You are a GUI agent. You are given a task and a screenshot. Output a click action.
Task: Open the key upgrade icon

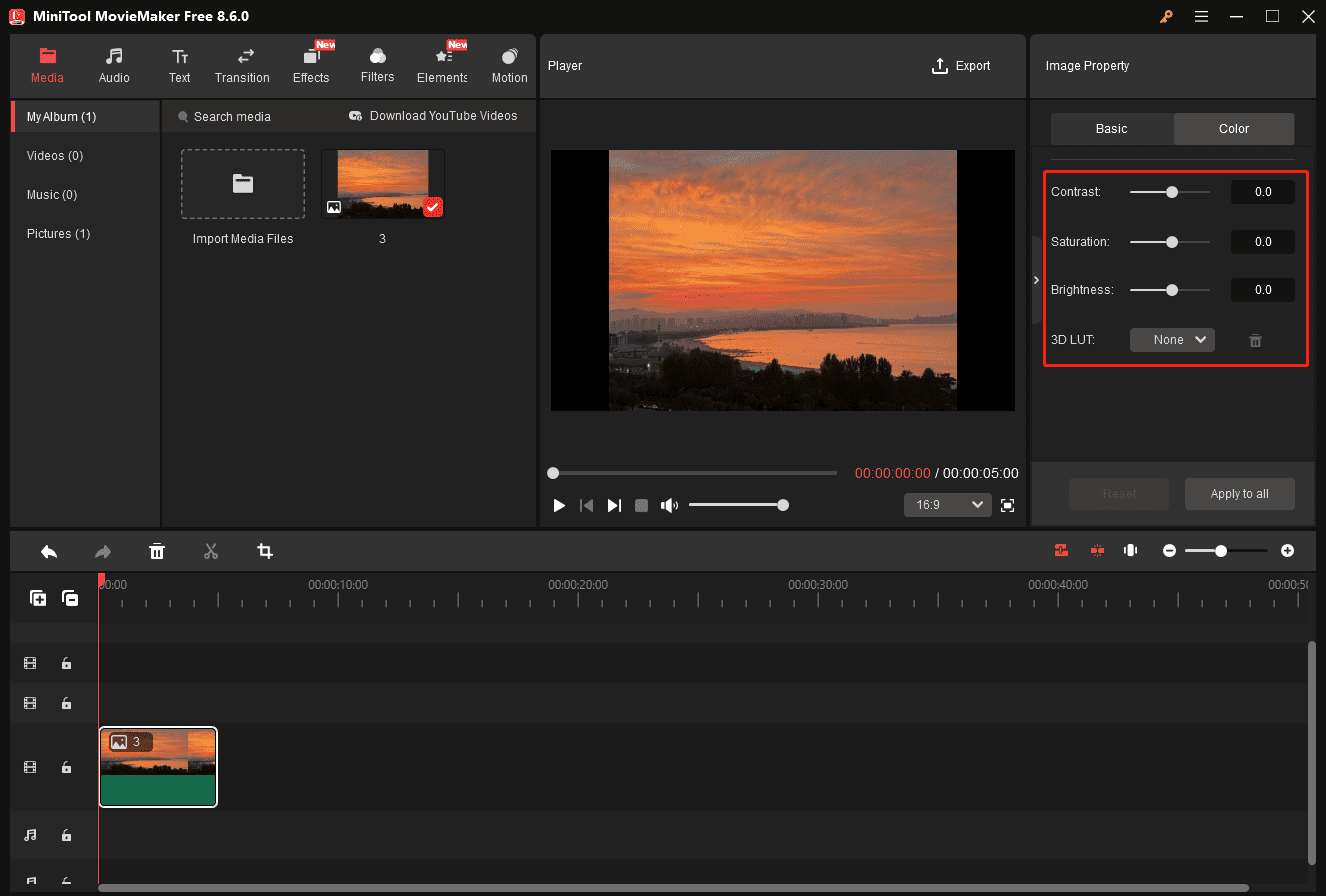point(1166,17)
